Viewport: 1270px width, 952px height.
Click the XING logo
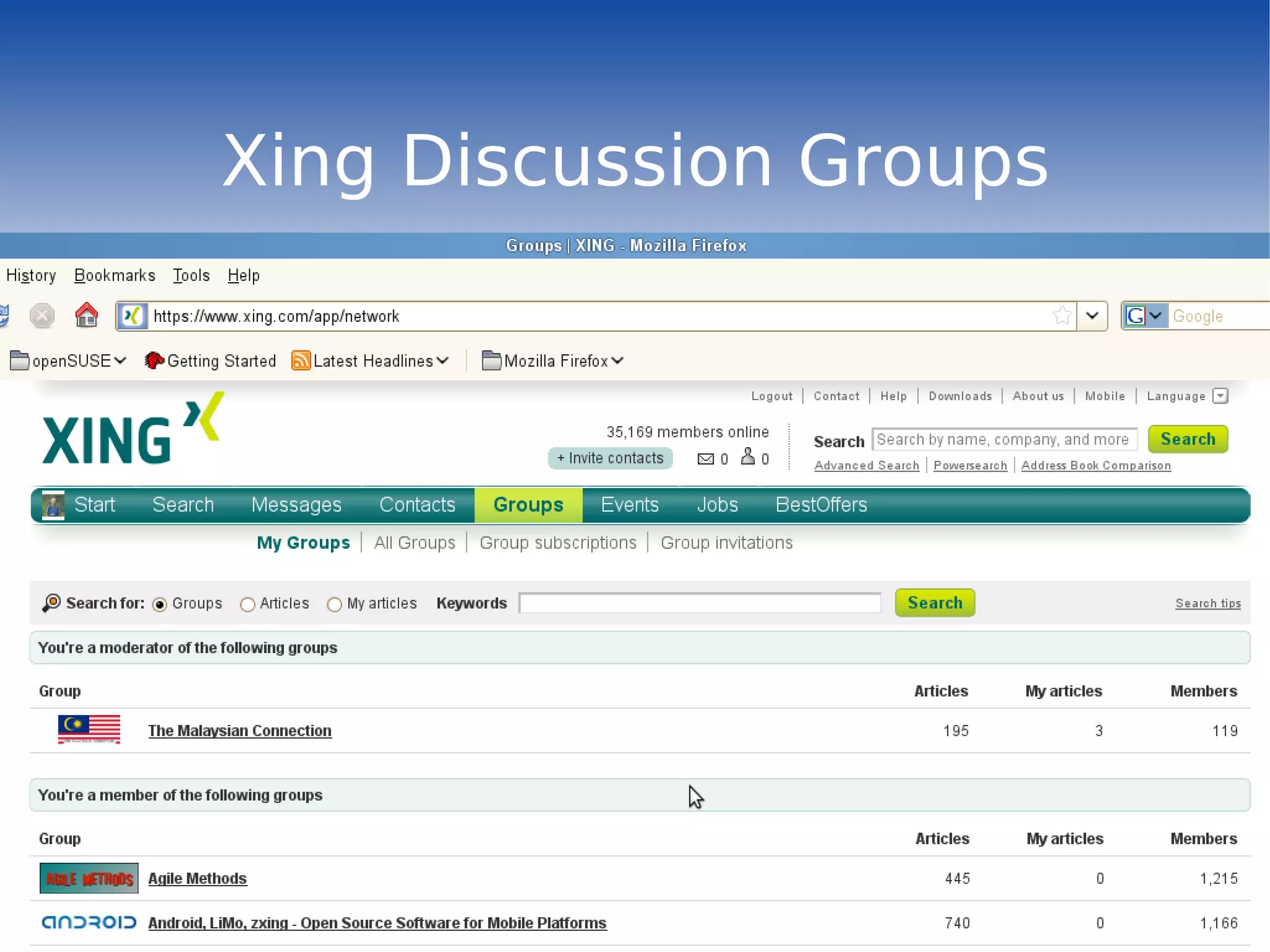point(133,429)
